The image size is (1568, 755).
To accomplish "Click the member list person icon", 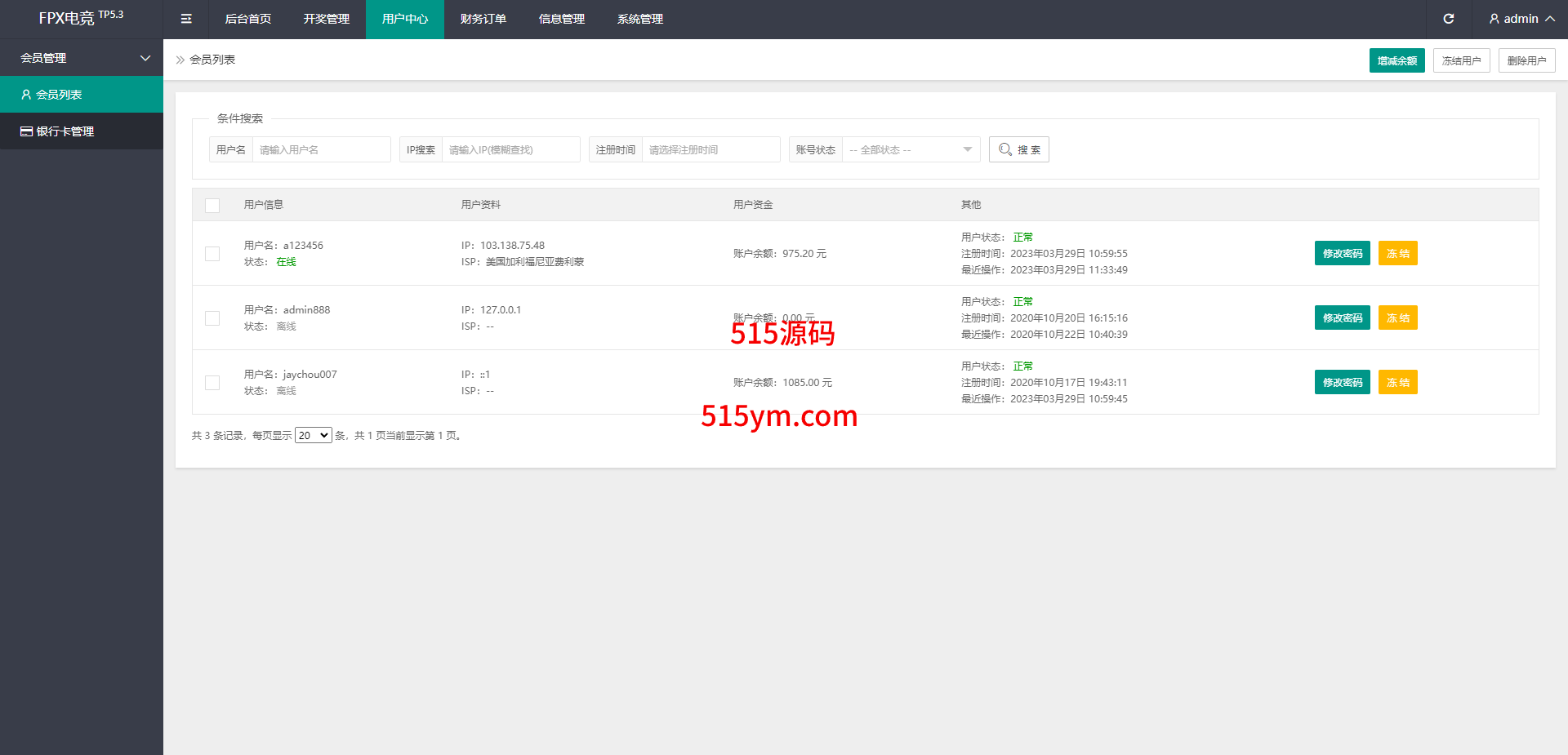I will [x=26, y=95].
